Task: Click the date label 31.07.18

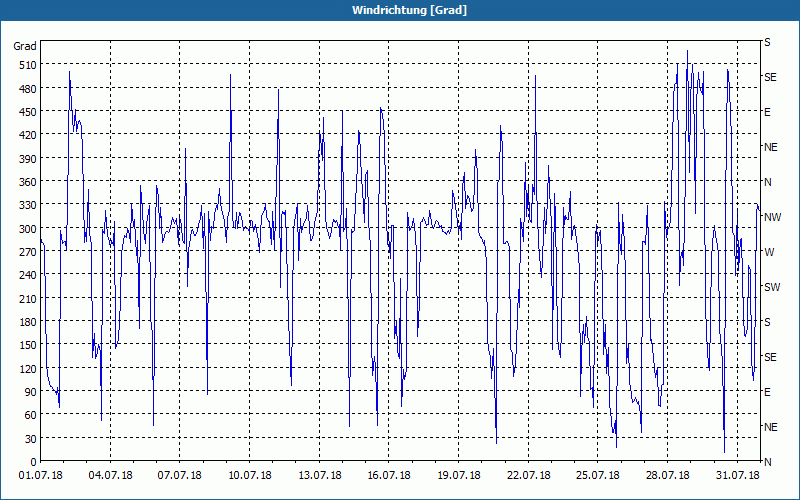Action: pyautogui.click(x=737, y=476)
